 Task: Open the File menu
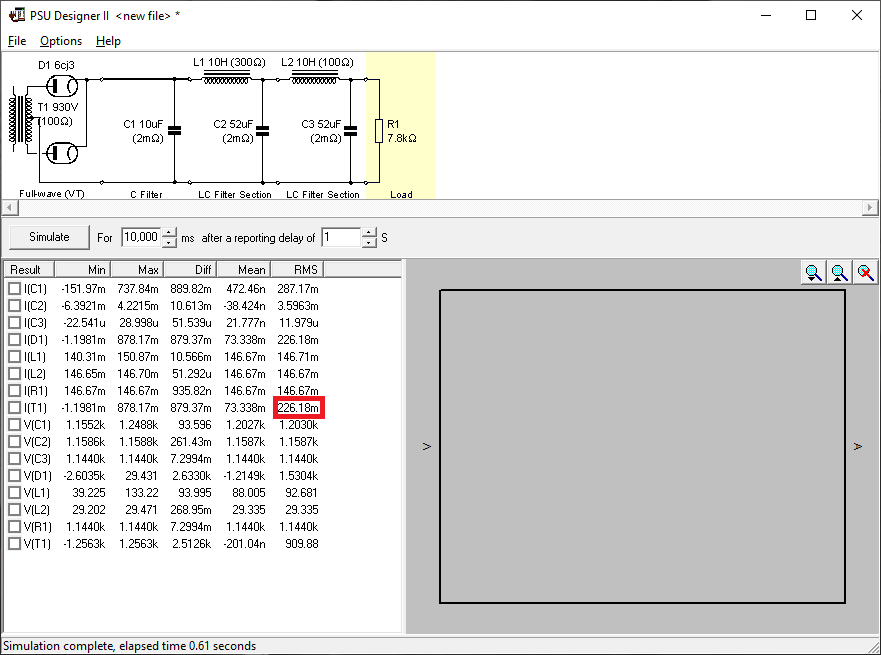pos(17,41)
